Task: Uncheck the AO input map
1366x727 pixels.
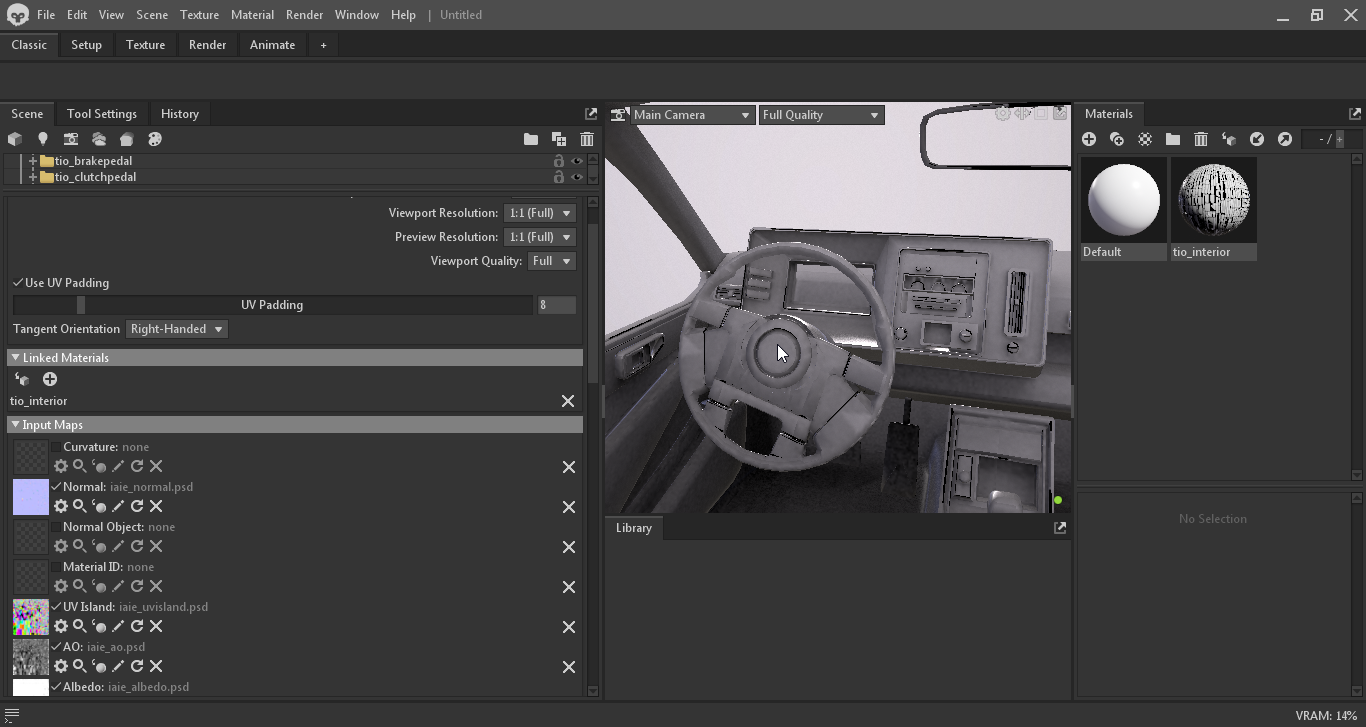Action: point(56,647)
